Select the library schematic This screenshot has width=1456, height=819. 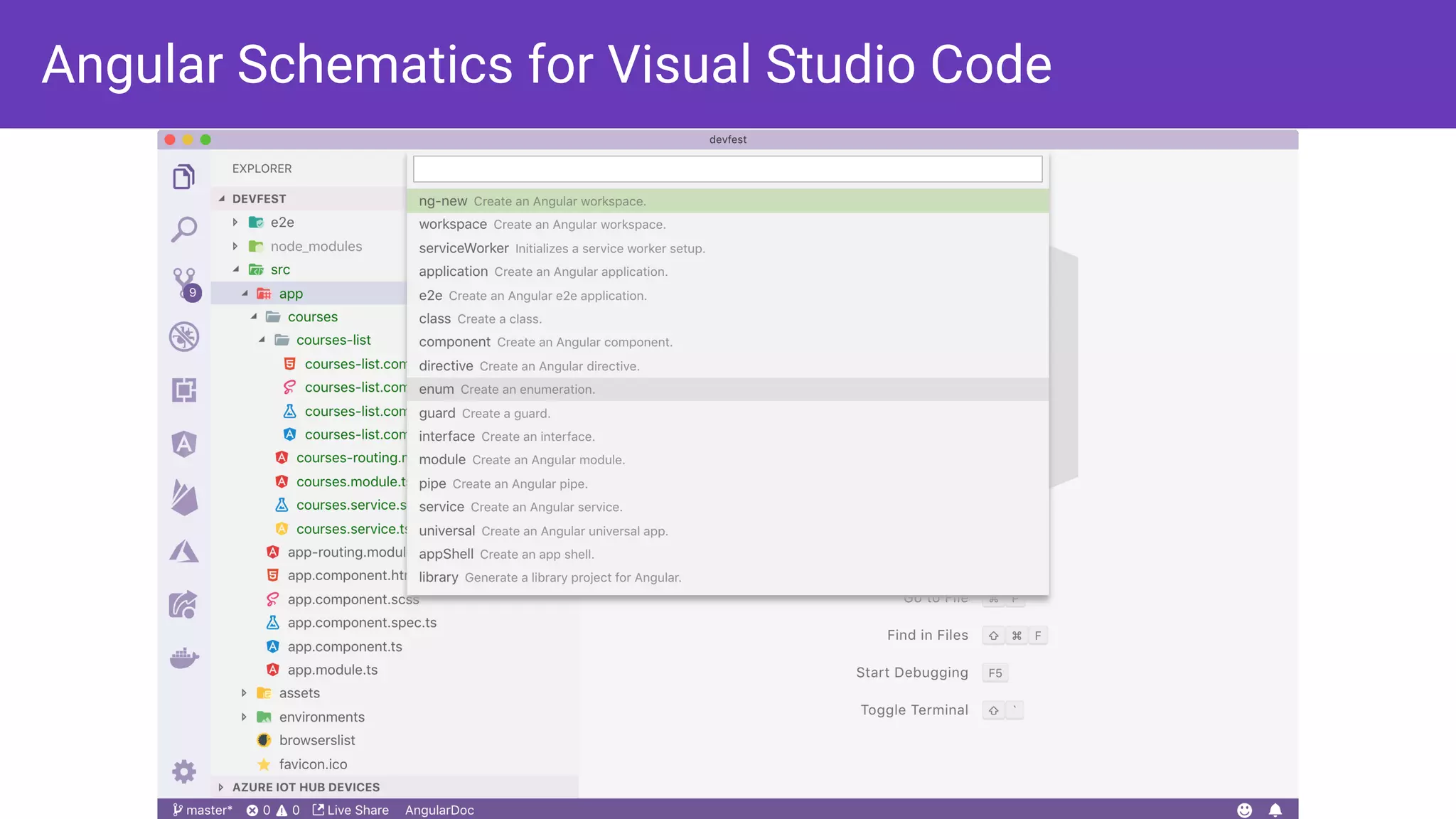(x=727, y=577)
